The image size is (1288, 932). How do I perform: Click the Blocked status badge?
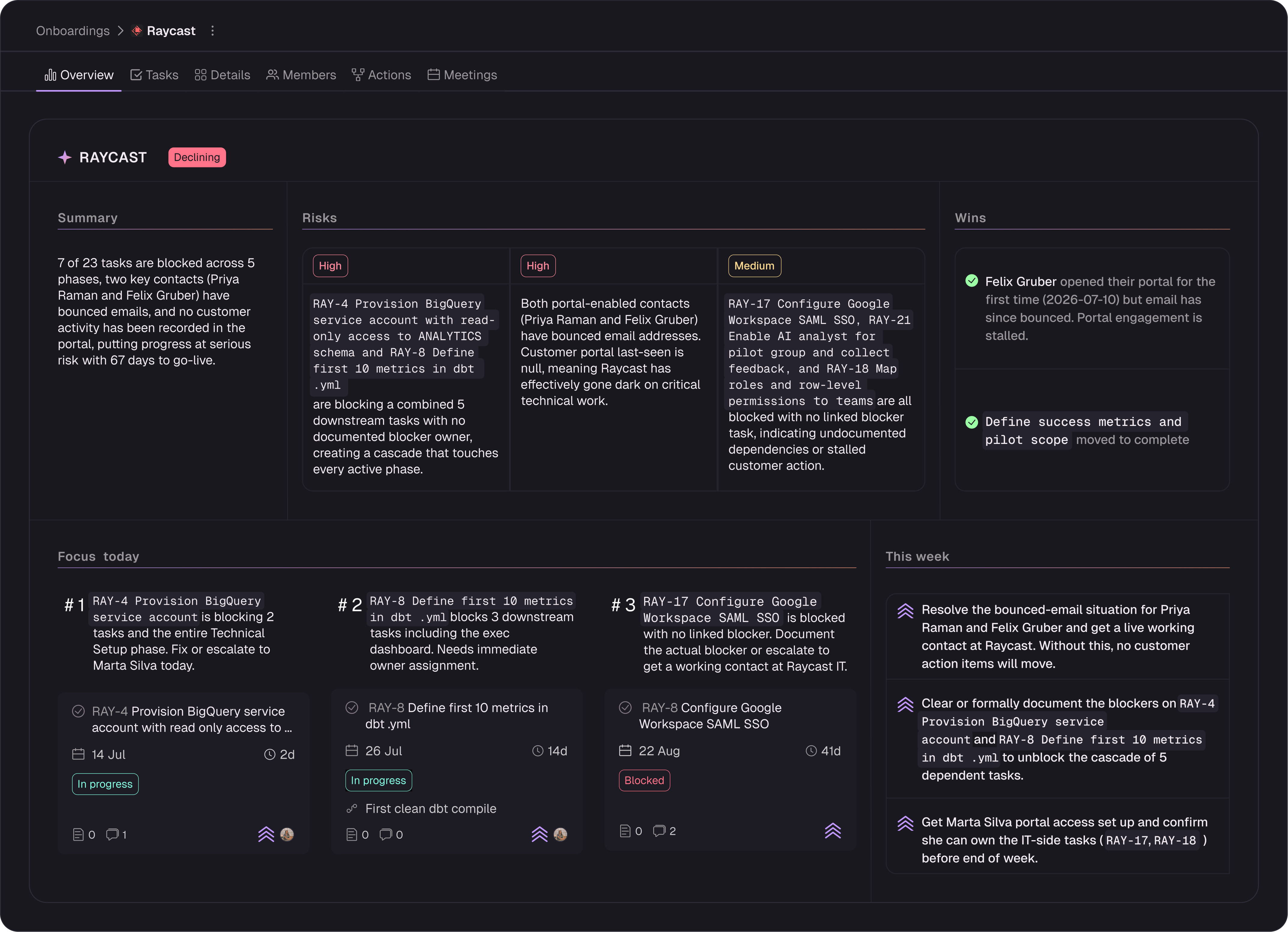(x=644, y=780)
